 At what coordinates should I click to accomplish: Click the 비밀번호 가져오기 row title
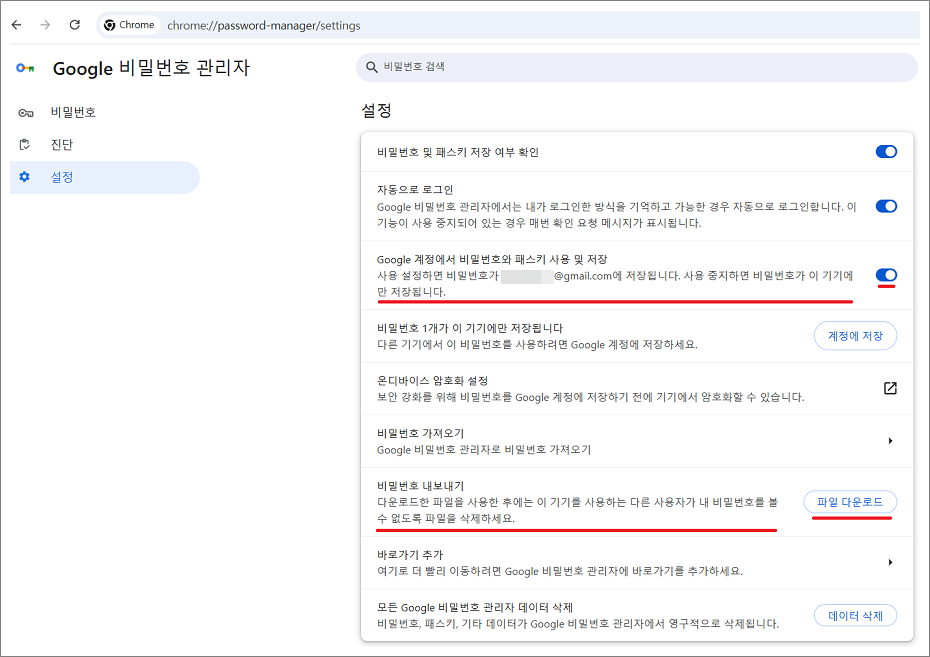click(x=421, y=433)
